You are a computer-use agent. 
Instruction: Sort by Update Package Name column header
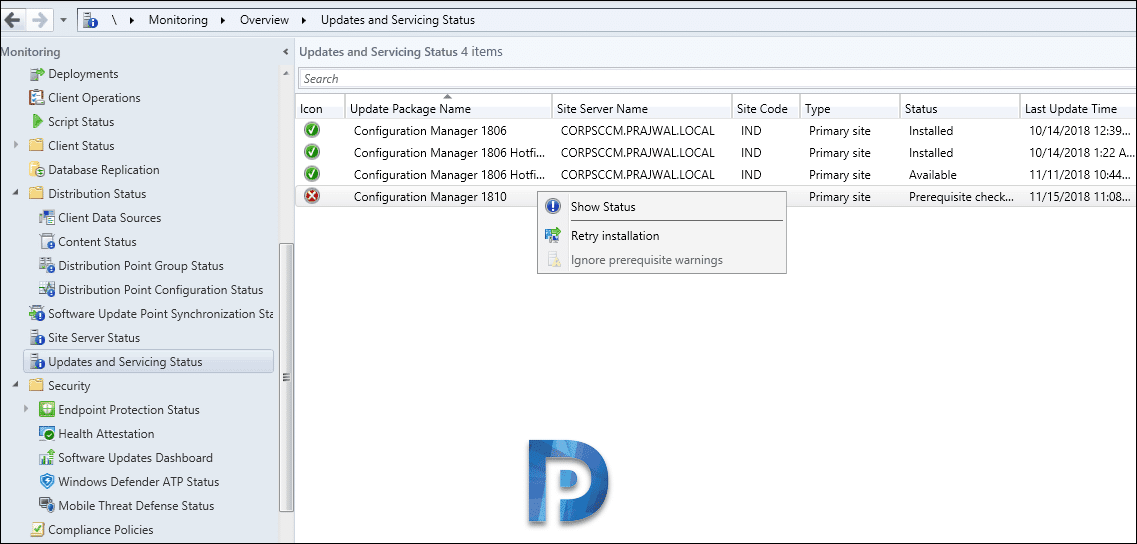point(448,109)
